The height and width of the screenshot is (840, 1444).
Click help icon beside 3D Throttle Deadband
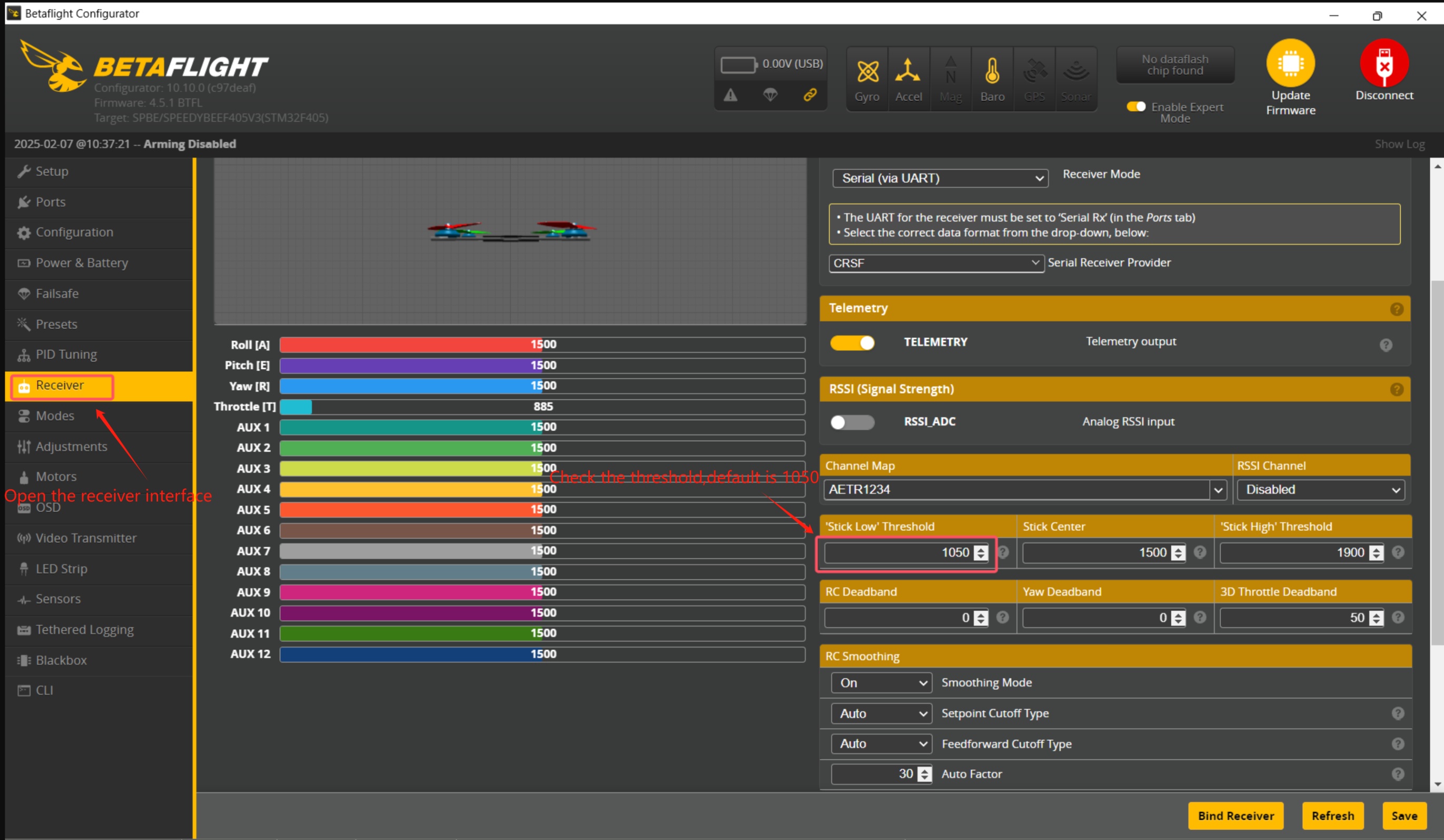tap(1398, 617)
